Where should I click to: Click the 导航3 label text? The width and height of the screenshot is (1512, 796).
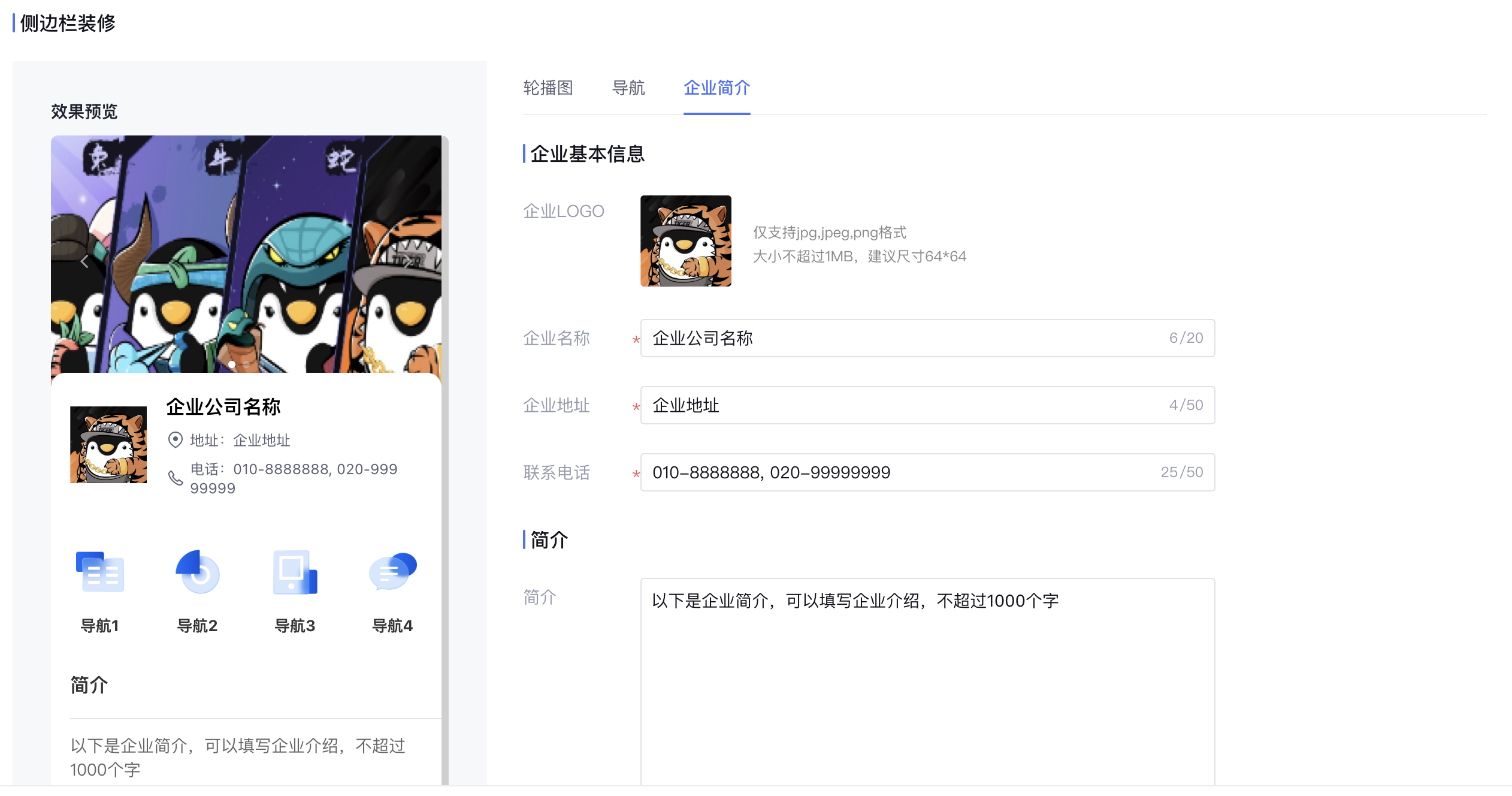(x=295, y=626)
